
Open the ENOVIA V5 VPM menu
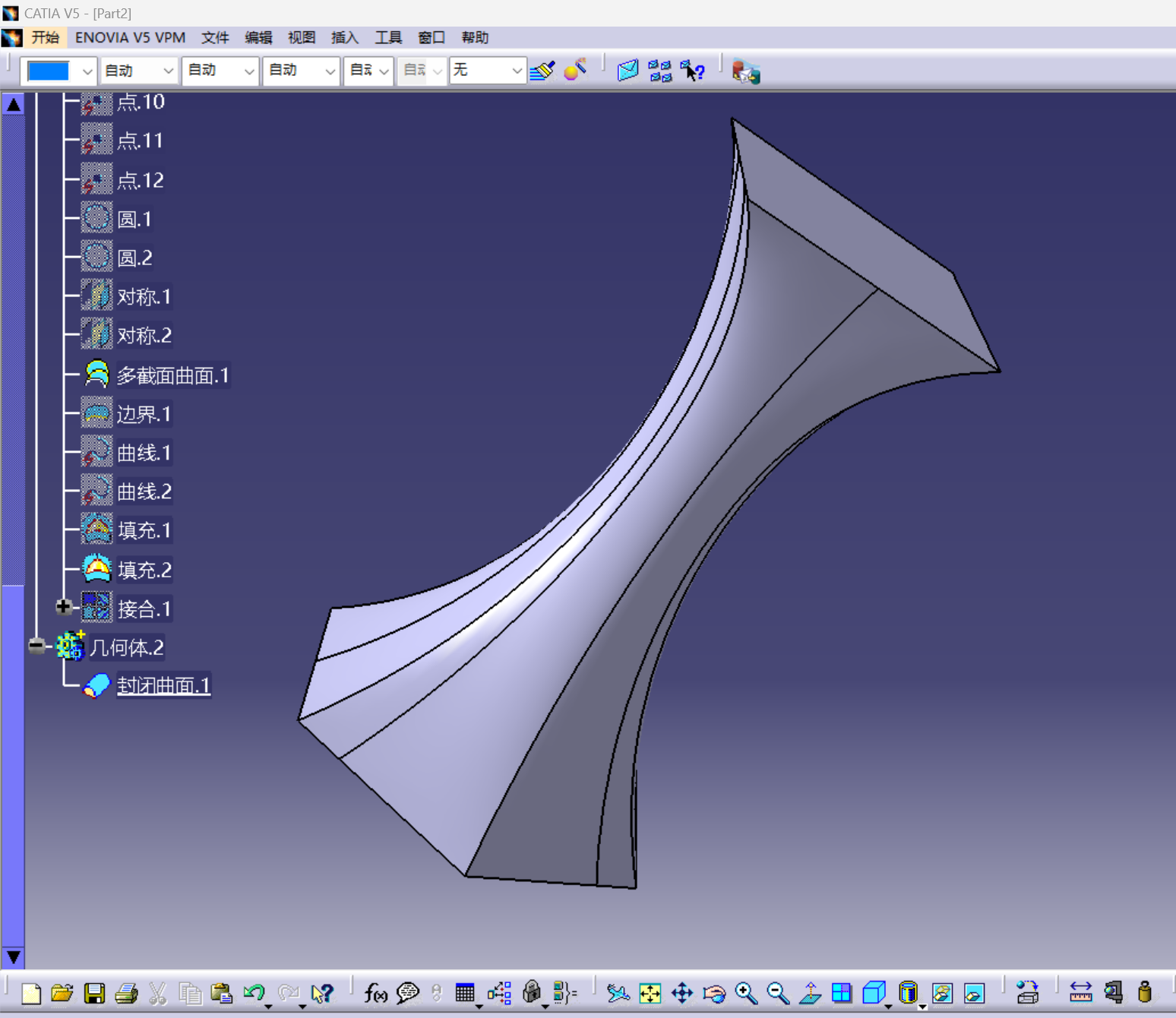(130, 37)
